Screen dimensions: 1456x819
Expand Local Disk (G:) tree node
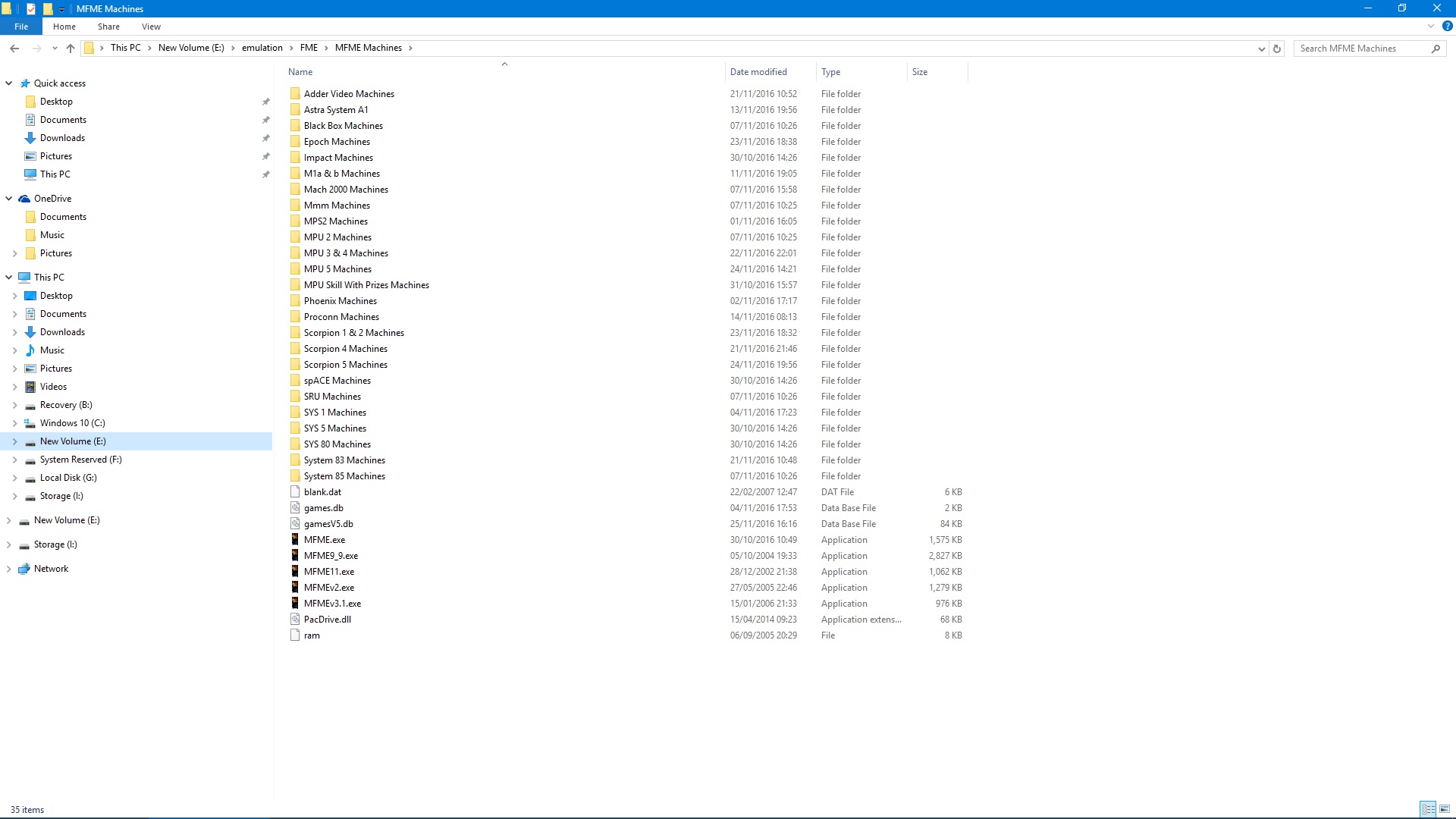pyautogui.click(x=14, y=478)
